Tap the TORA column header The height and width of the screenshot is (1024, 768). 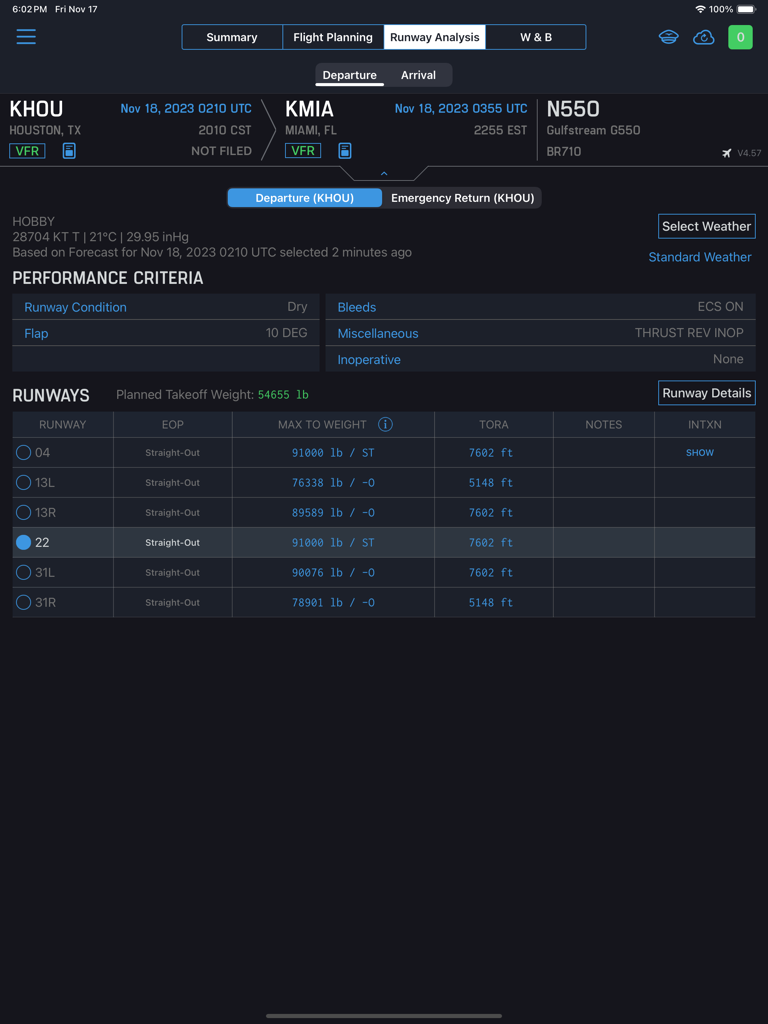click(x=494, y=424)
